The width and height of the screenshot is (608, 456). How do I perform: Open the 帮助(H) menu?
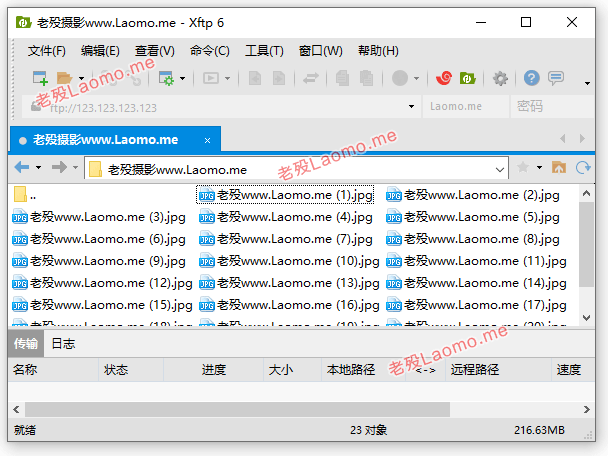tap(378, 51)
